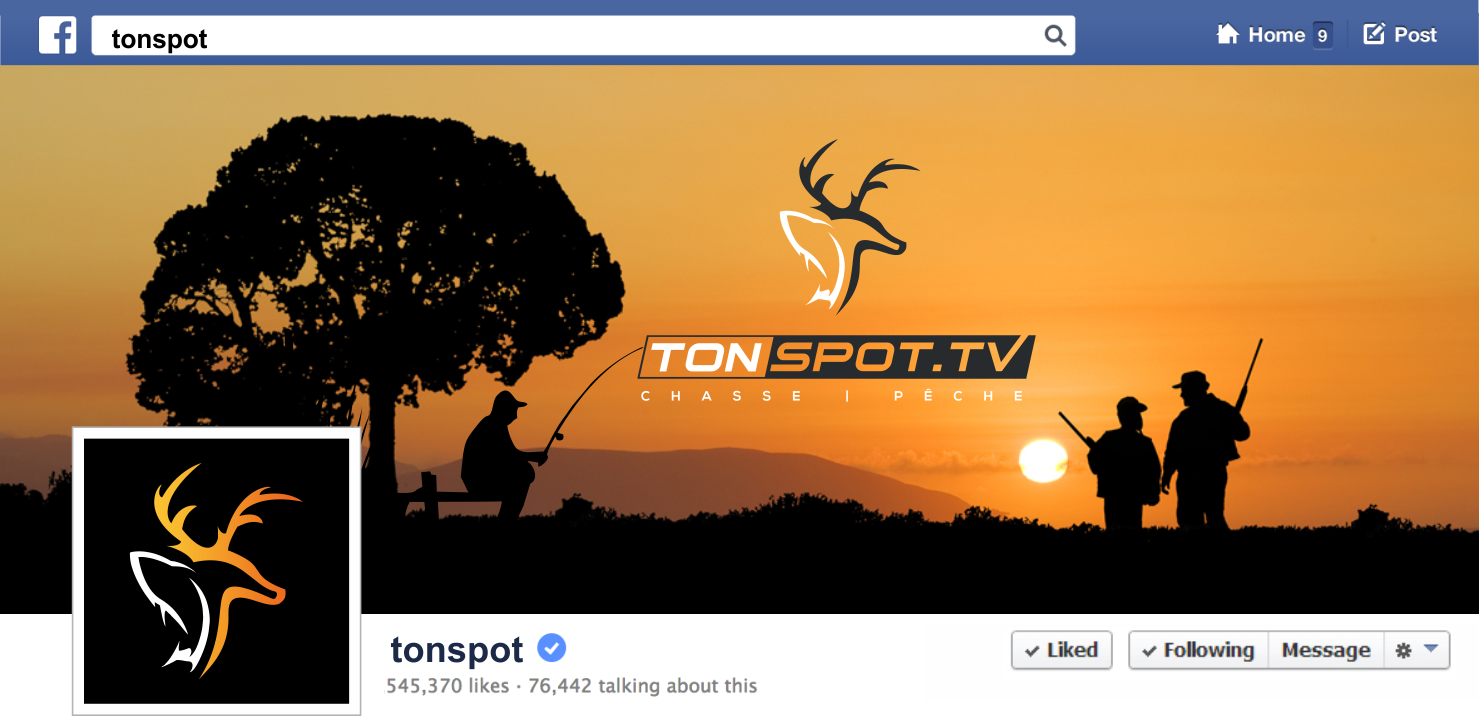Select Post in the top bar
This screenshot has width=1479, height=716.
(1400, 35)
